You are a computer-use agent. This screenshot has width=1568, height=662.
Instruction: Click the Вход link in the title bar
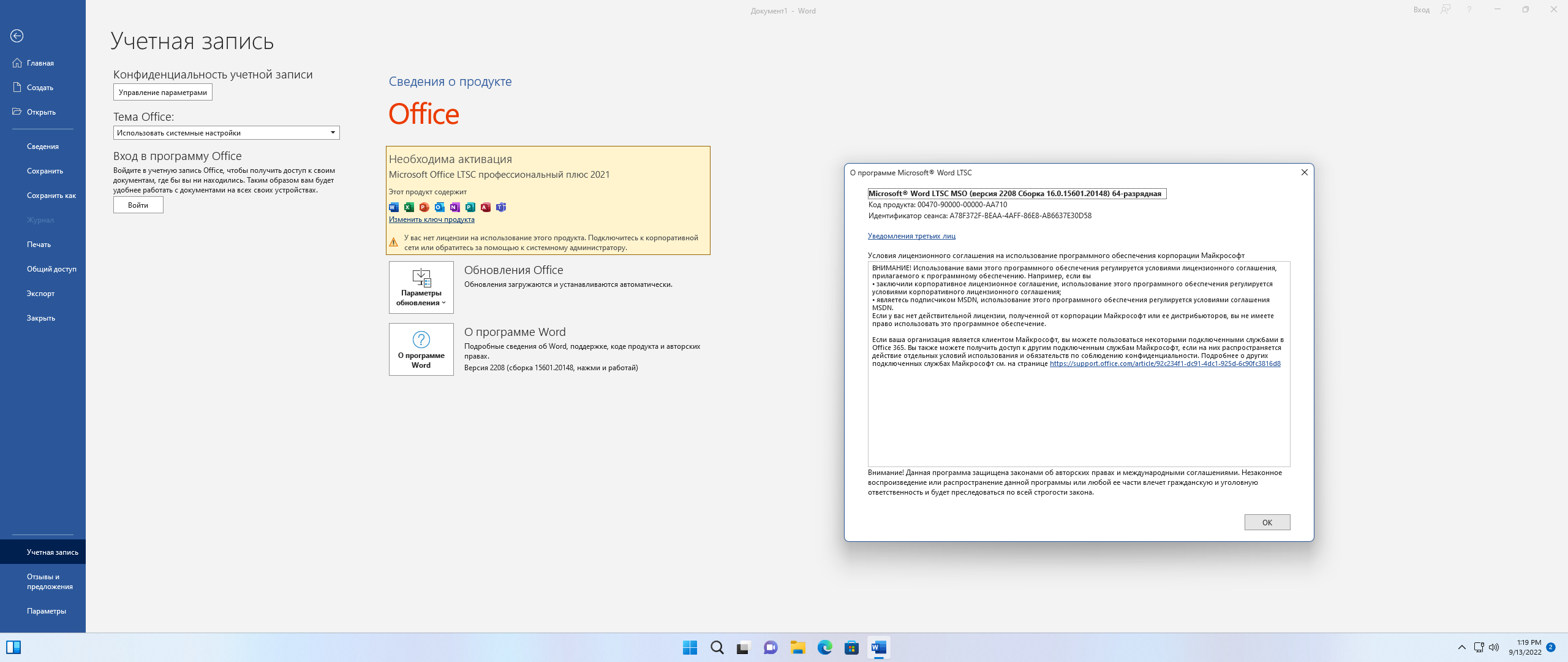pos(1421,10)
